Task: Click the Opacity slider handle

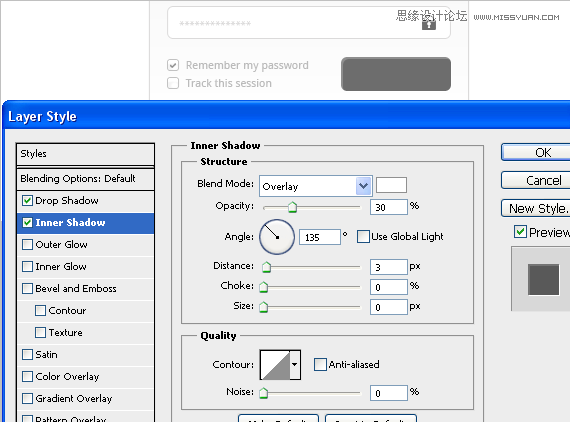Action: click(292, 208)
